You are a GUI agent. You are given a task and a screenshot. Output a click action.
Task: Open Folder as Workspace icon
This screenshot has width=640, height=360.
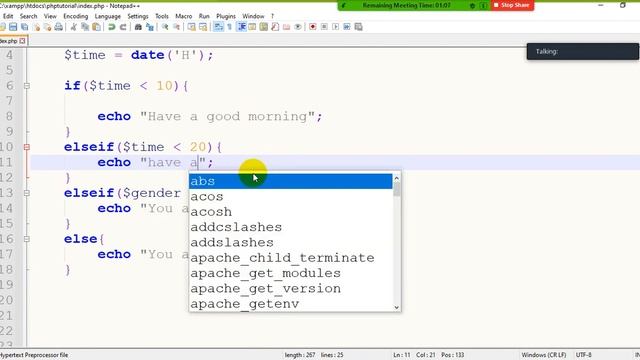point(287,27)
